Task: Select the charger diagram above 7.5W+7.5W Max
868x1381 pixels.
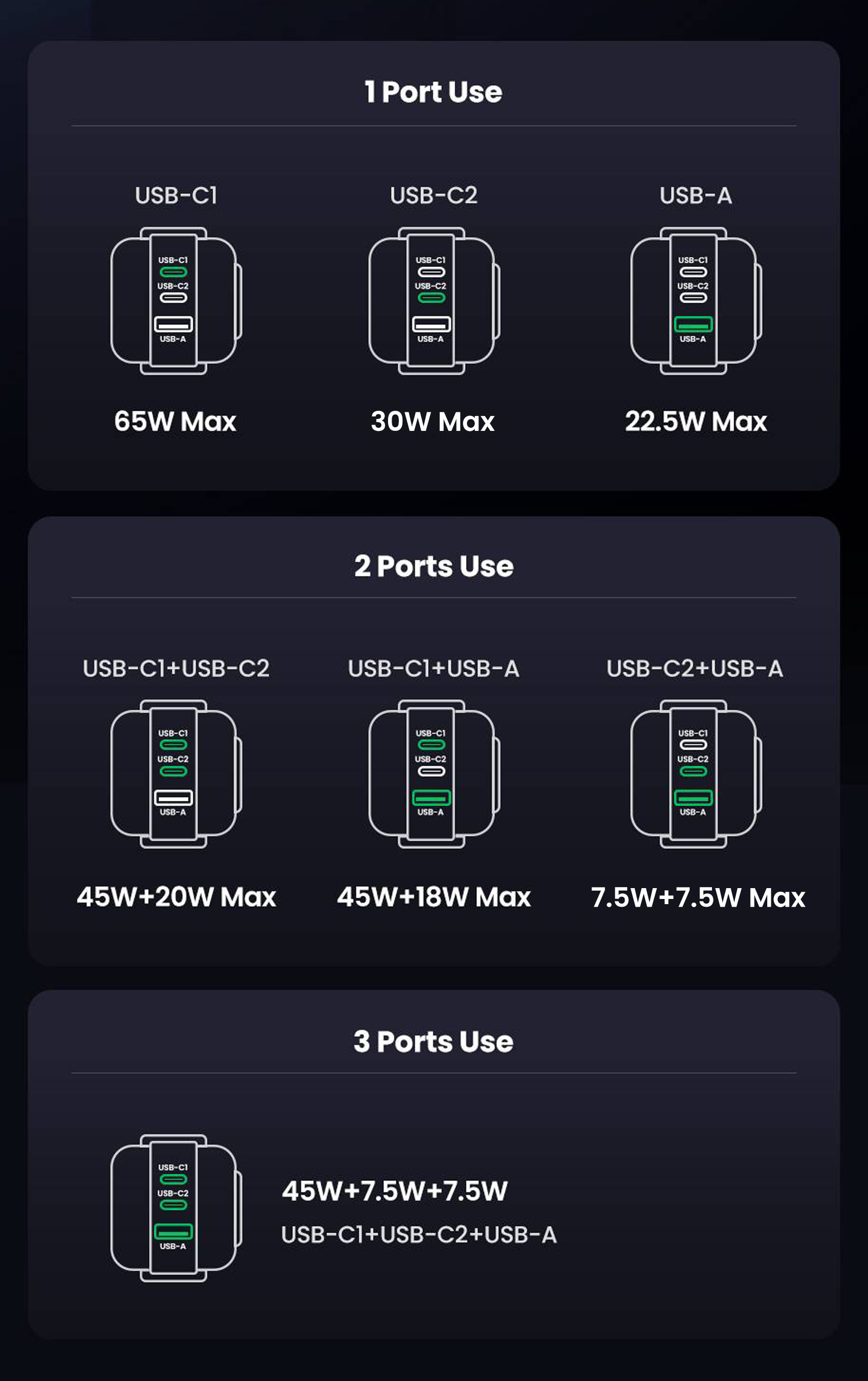Action: tap(695, 773)
